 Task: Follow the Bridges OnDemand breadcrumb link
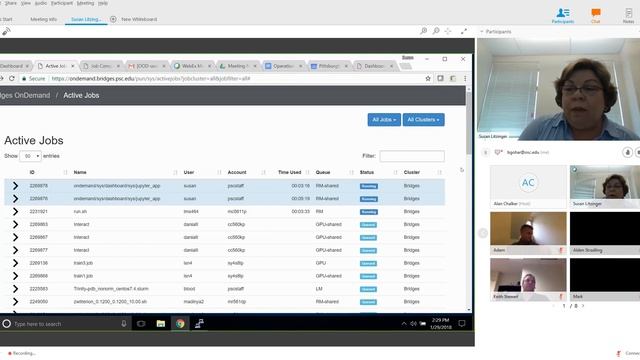click(25, 95)
